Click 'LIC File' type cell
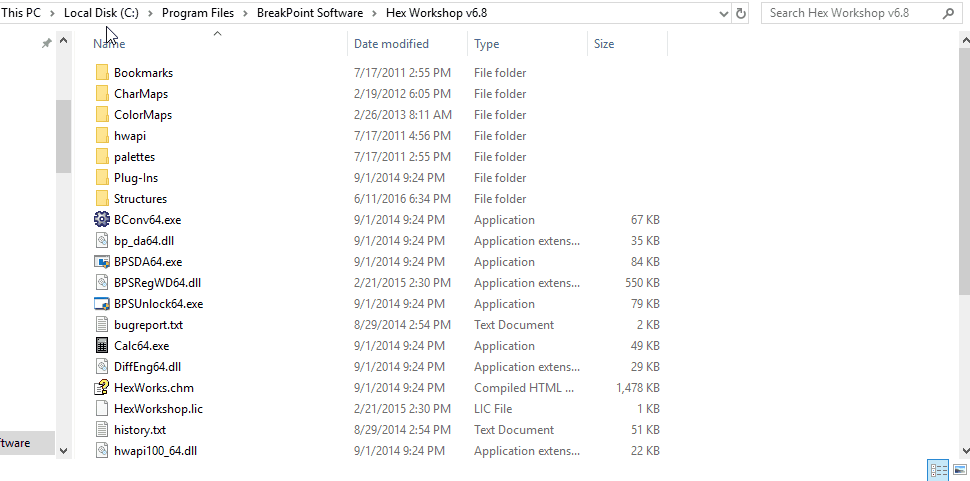The height and width of the screenshot is (481, 970). [x=493, y=409]
